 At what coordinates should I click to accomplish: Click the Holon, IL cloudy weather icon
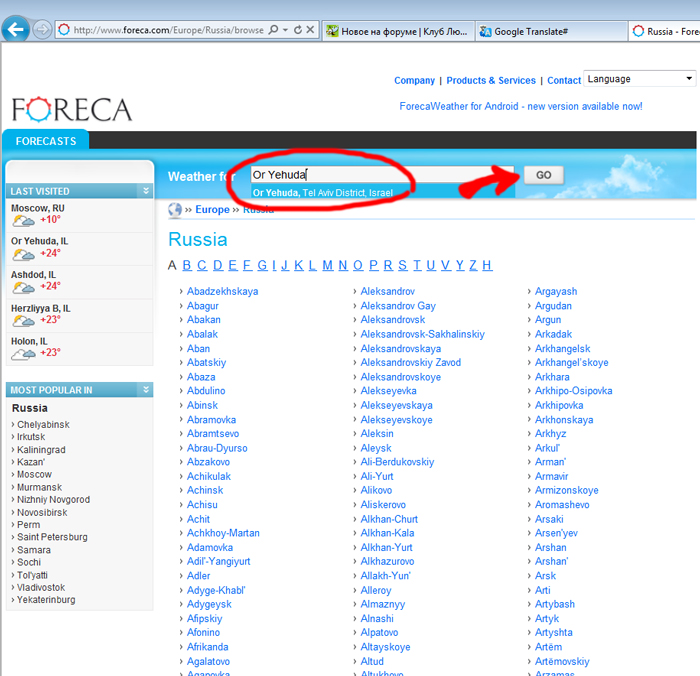(23, 353)
